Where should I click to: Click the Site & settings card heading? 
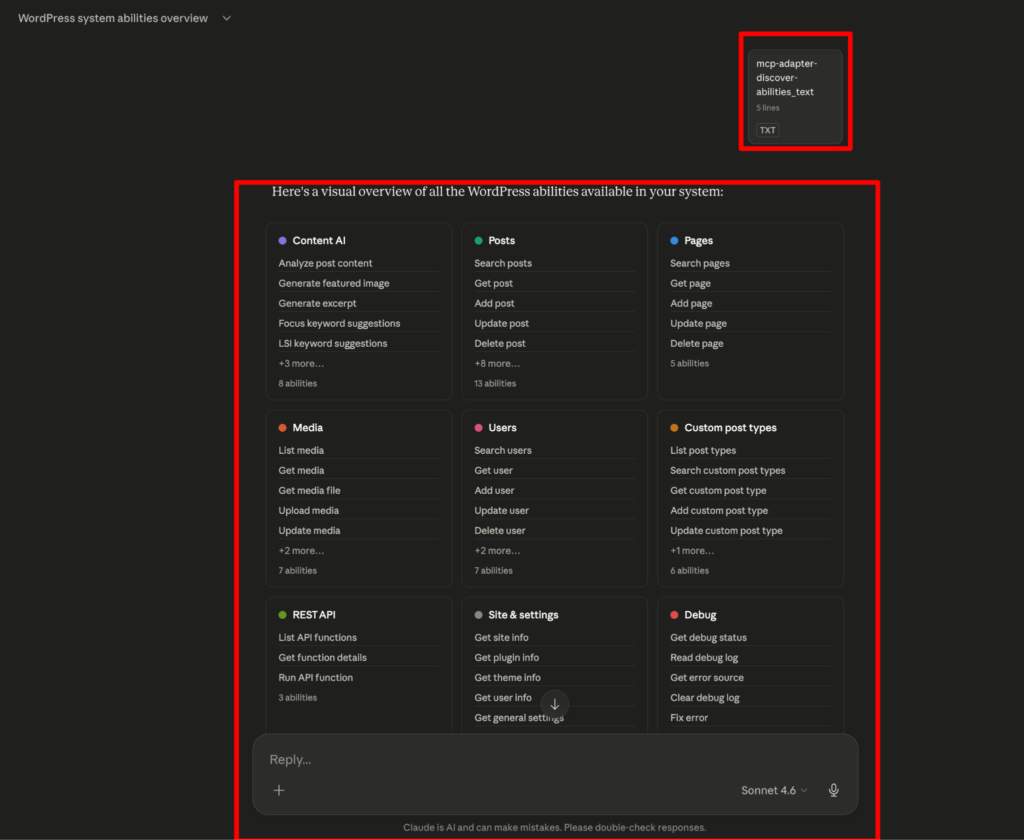523,615
